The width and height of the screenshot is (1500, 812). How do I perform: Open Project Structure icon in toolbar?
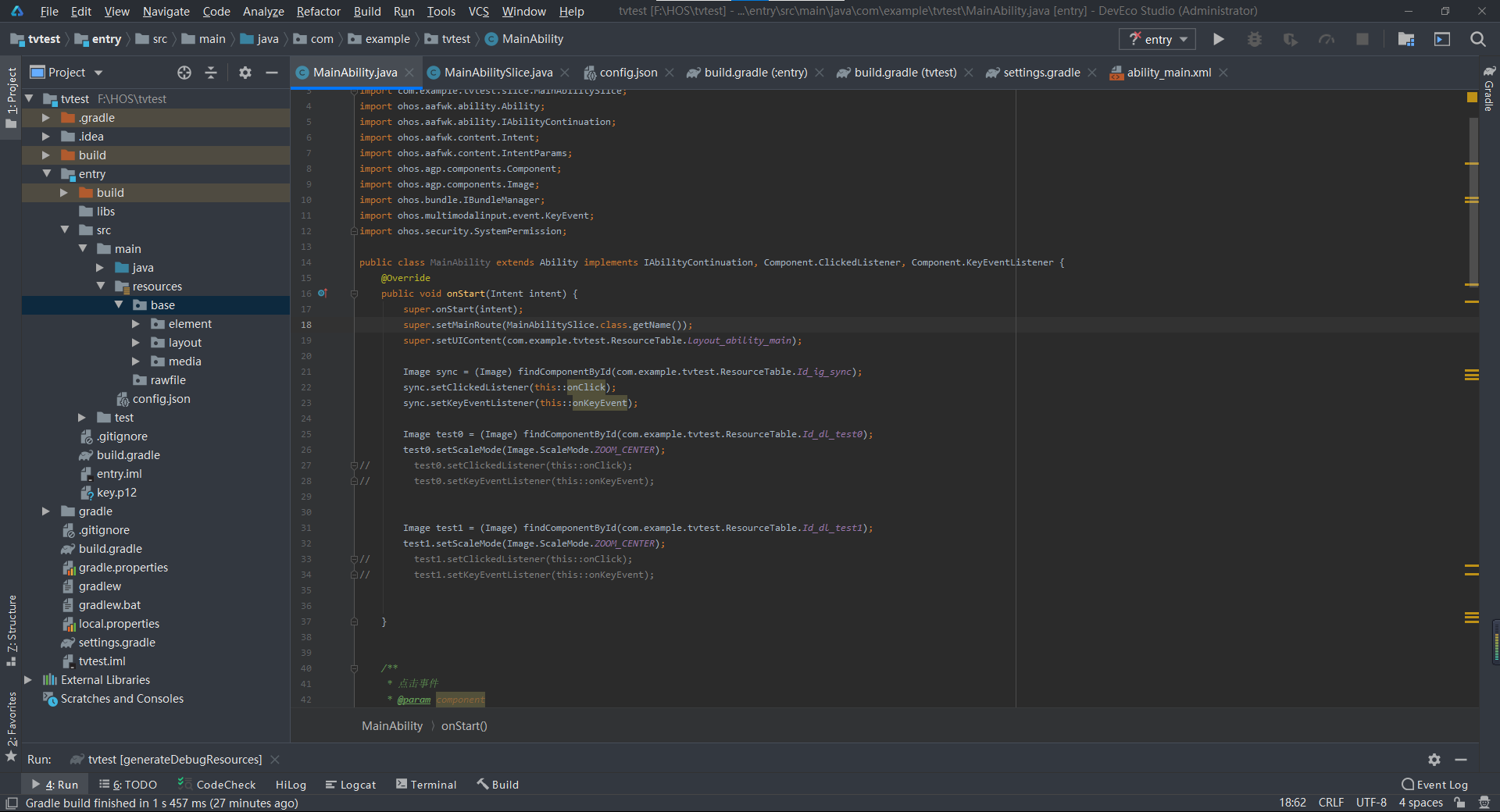click(x=1406, y=39)
